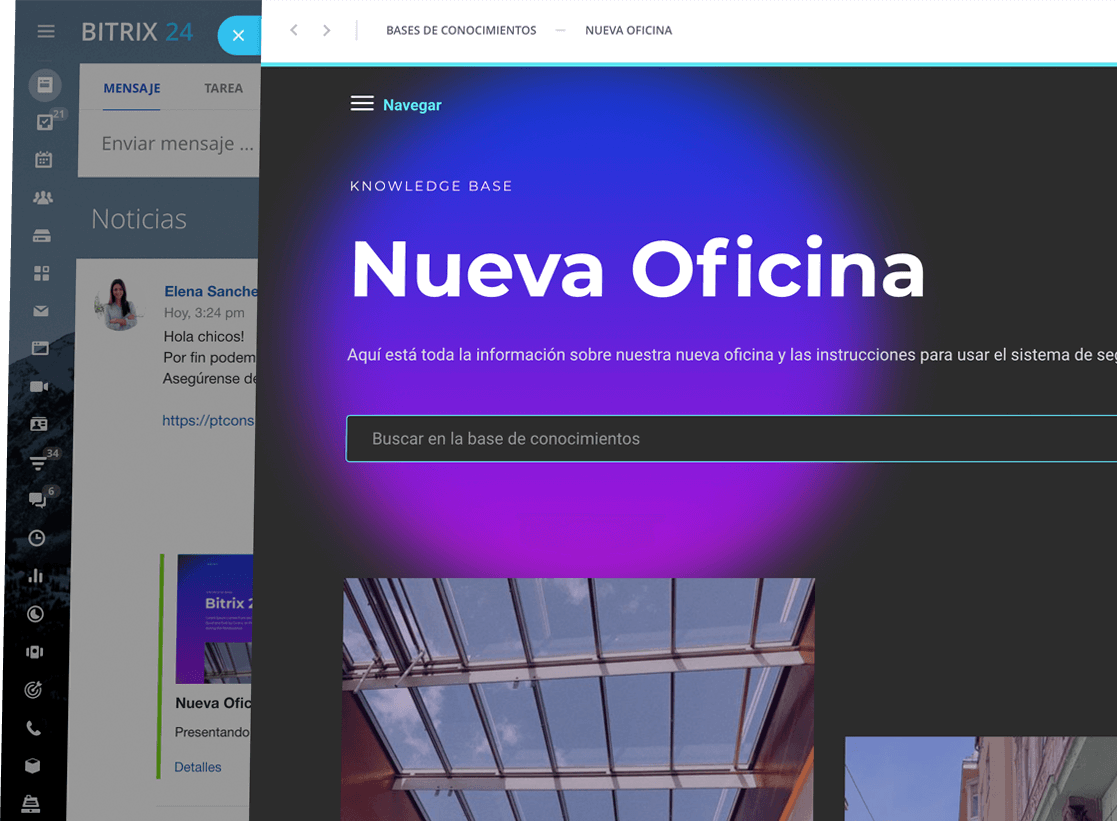The image size is (1117, 821).
Task: Open the Calendar icon in sidebar
Action: click(43, 160)
